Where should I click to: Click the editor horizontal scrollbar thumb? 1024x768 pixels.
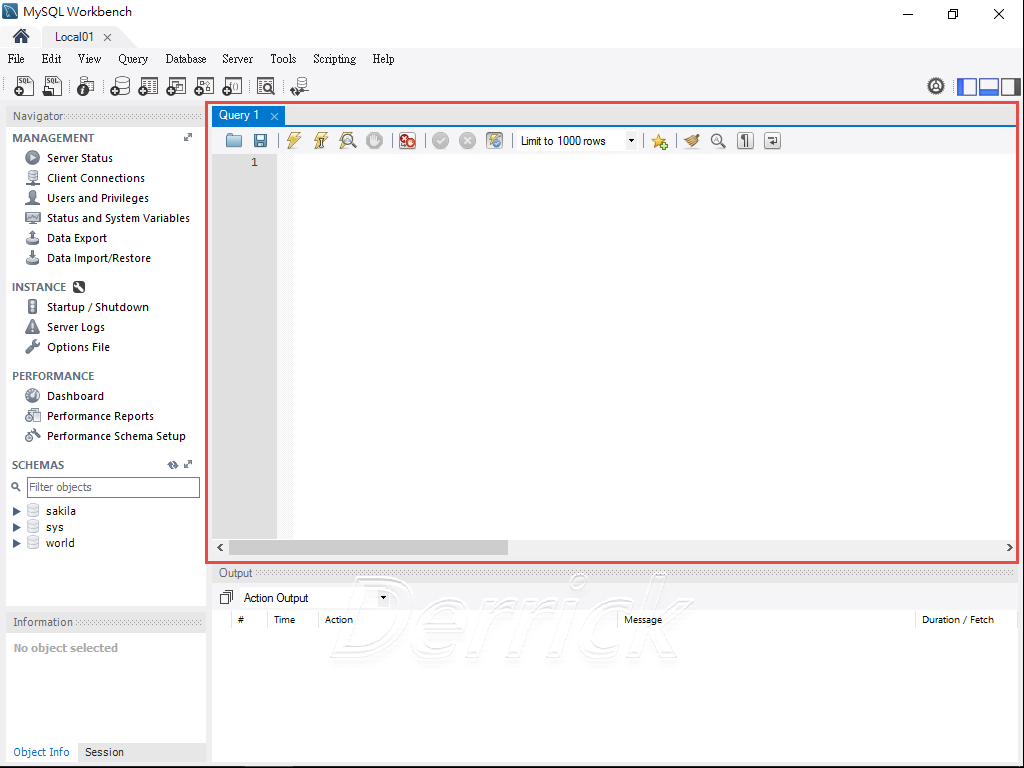point(368,547)
